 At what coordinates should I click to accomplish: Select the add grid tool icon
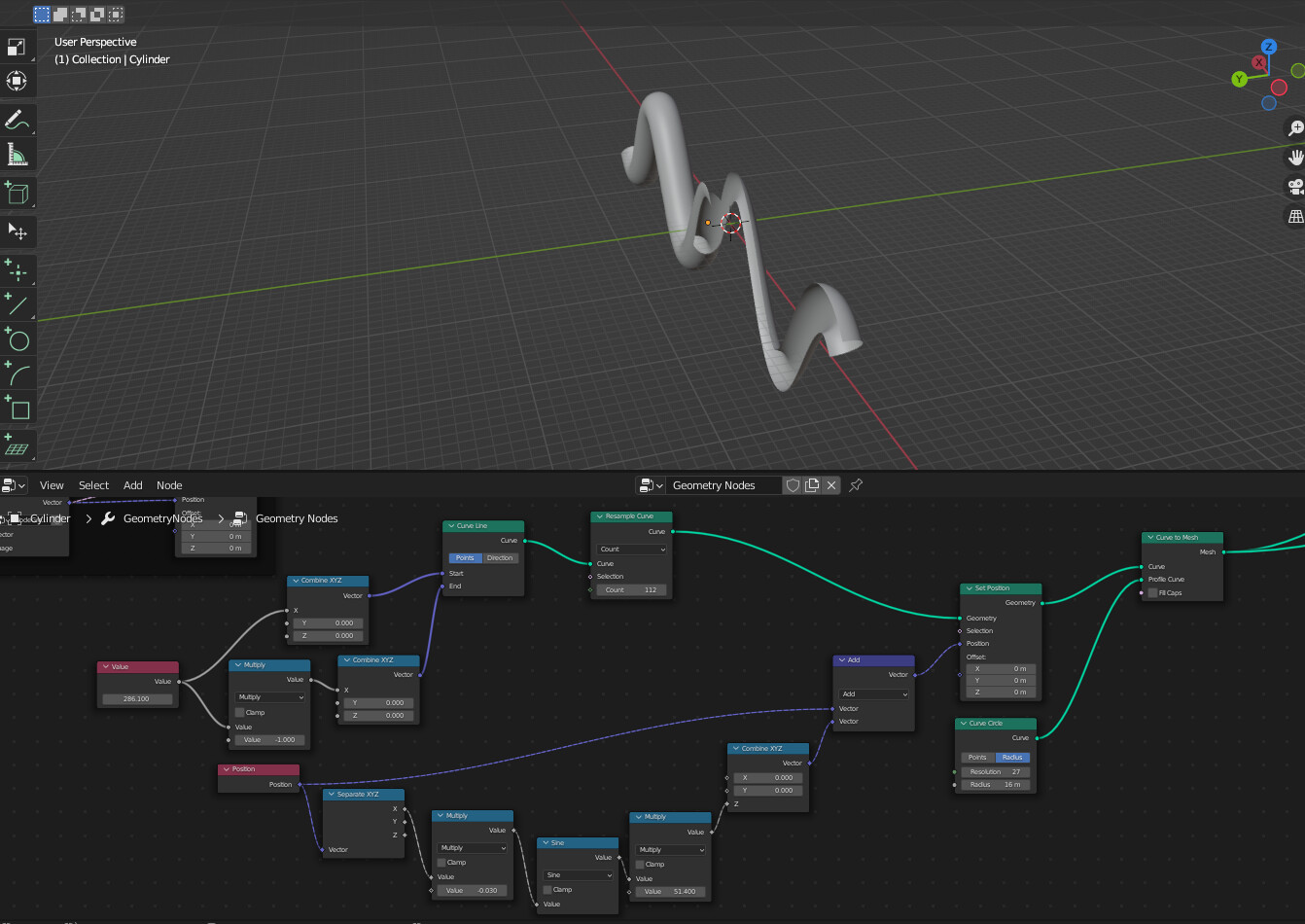[17, 446]
